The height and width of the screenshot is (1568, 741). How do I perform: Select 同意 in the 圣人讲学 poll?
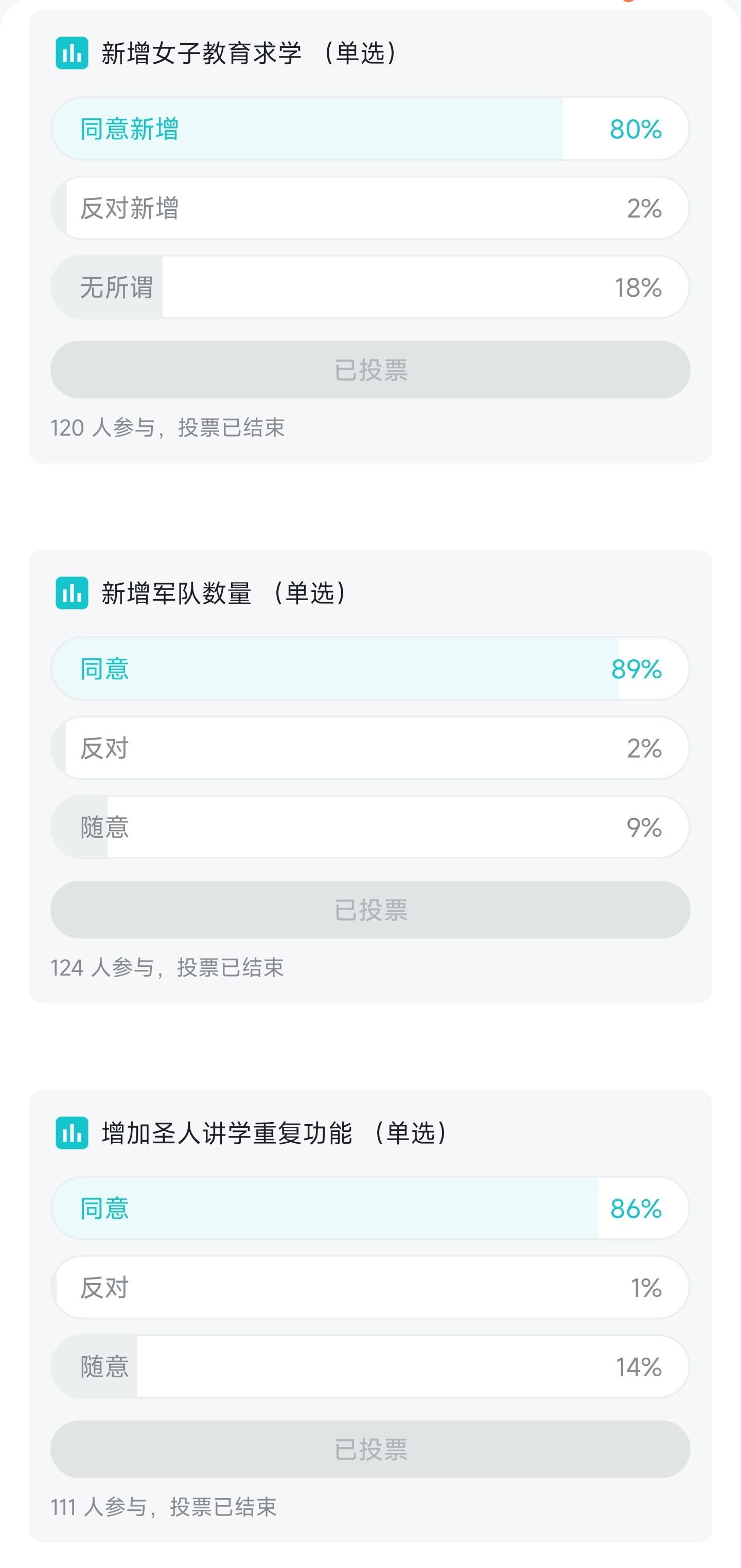(370, 1208)
